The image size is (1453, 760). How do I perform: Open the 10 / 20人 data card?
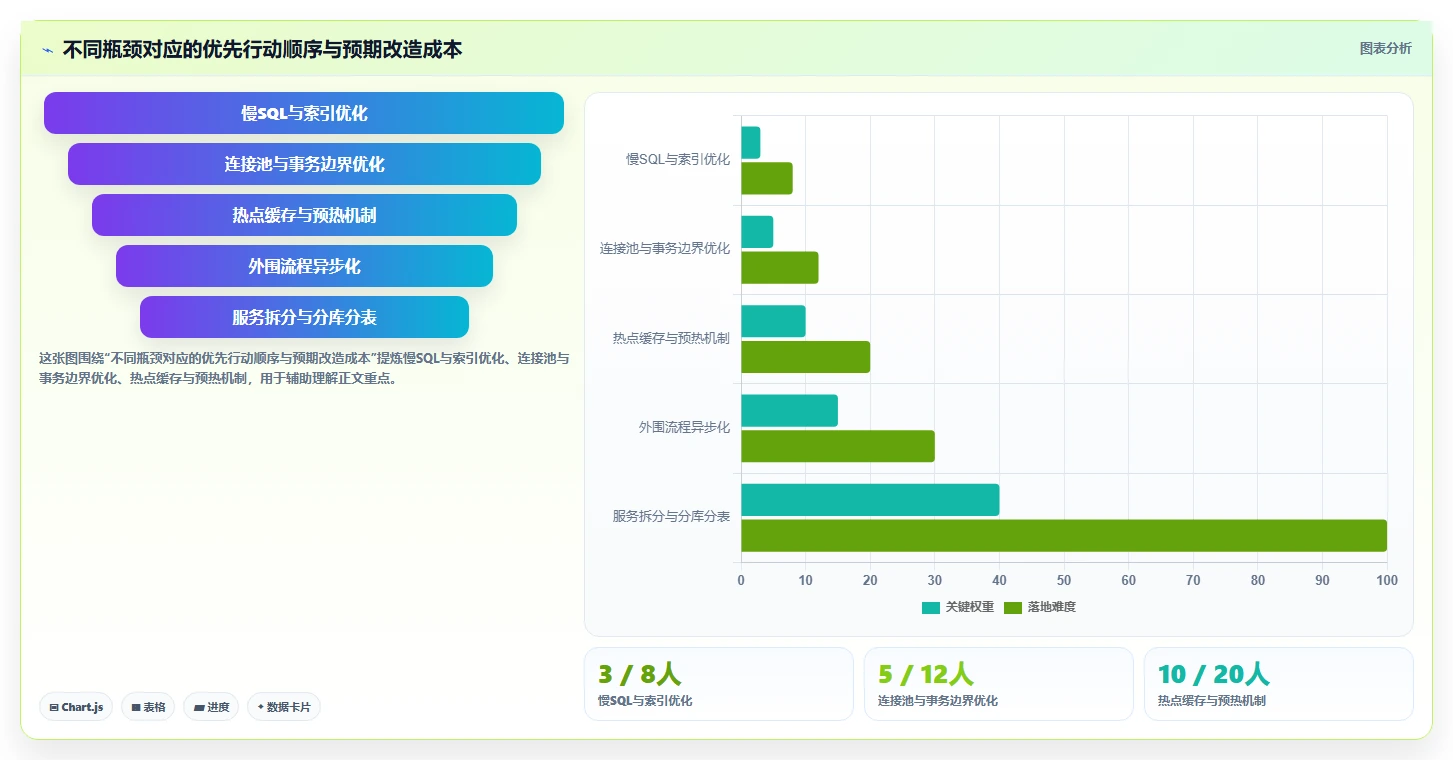[1279, 684]
